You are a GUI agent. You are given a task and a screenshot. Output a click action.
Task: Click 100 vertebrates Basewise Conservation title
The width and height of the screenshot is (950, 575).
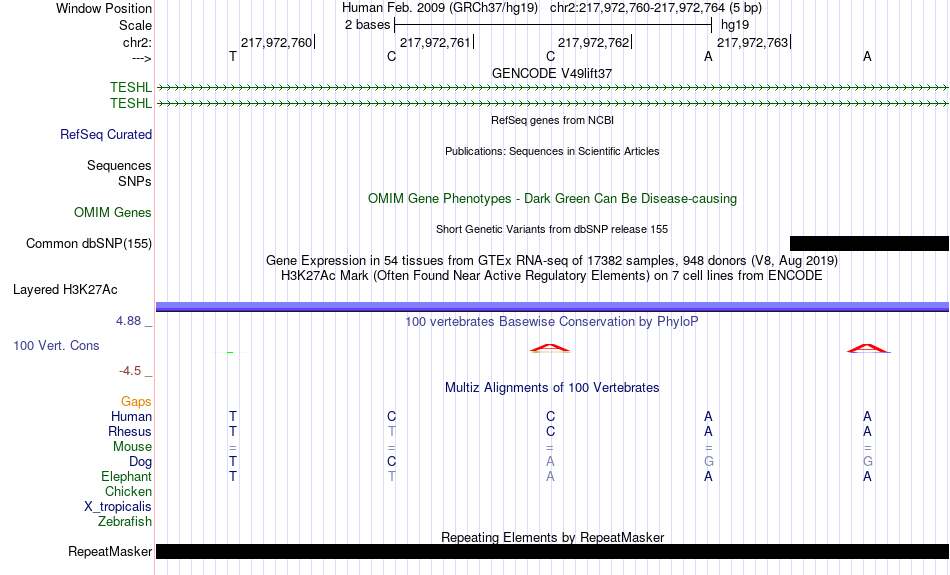click(552, 322)
